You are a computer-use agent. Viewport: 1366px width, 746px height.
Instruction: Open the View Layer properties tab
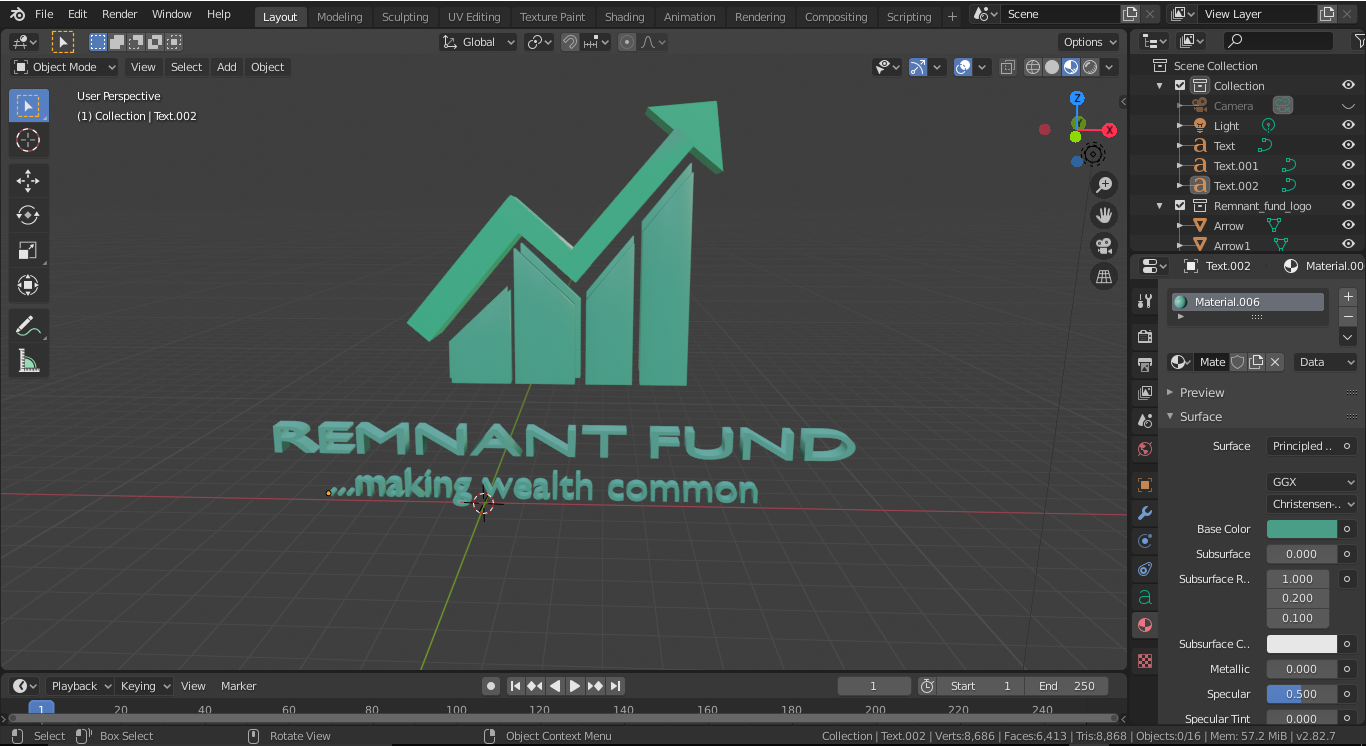click(1145, 393)
